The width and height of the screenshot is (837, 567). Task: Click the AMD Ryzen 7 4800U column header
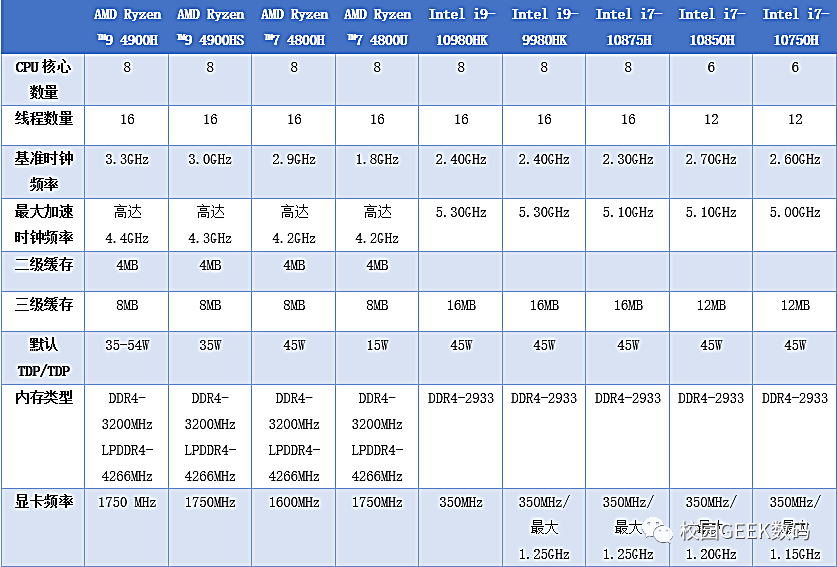click(377, 27)
